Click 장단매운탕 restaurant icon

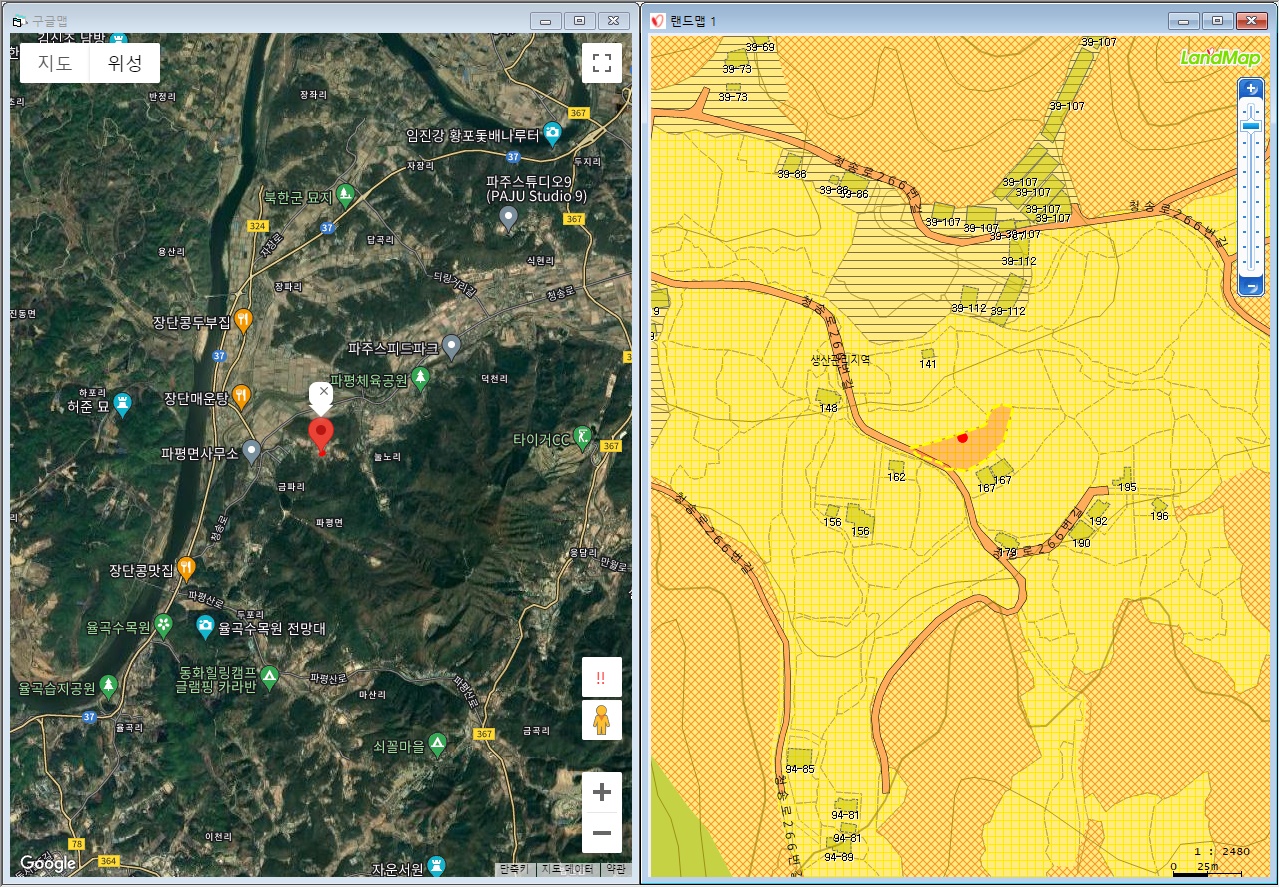[241, 395]
